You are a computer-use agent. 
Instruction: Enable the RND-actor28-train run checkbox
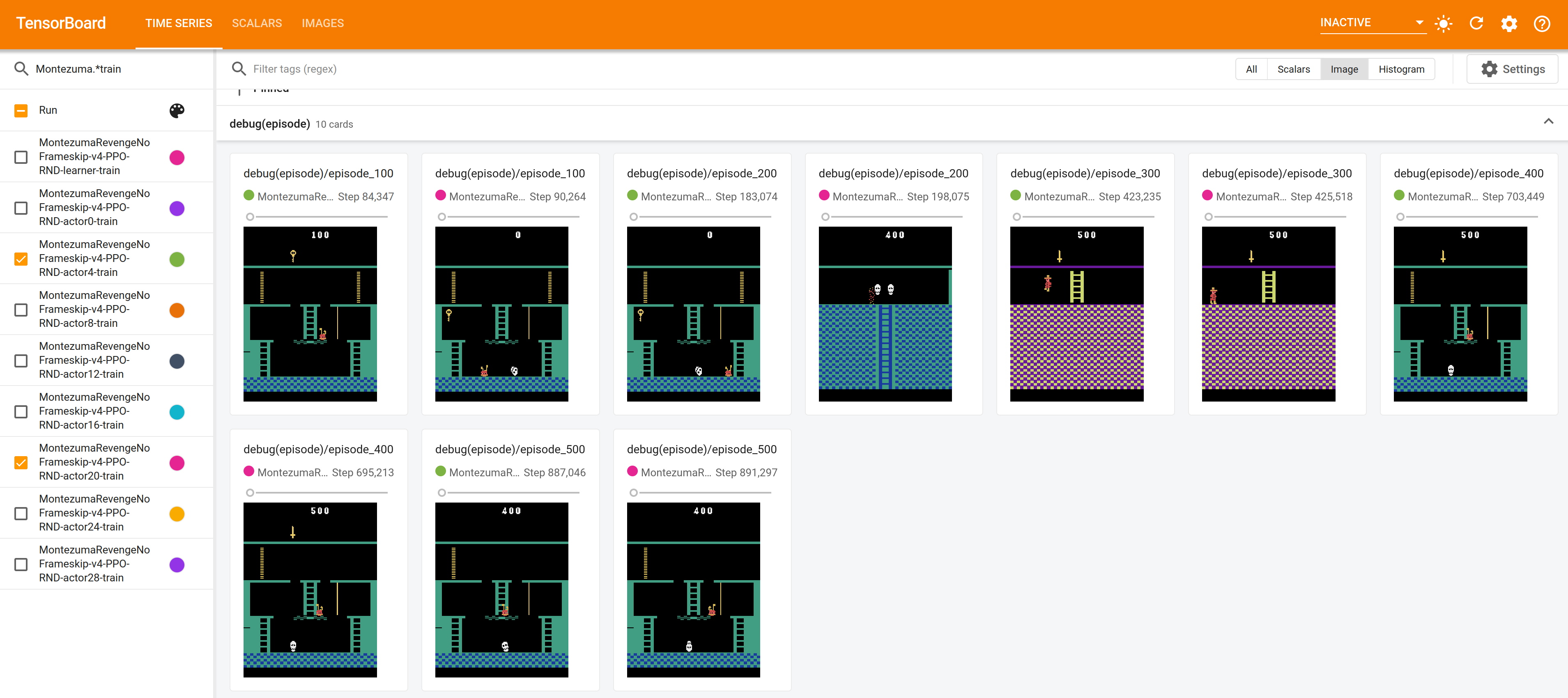[x=21, y=564]
